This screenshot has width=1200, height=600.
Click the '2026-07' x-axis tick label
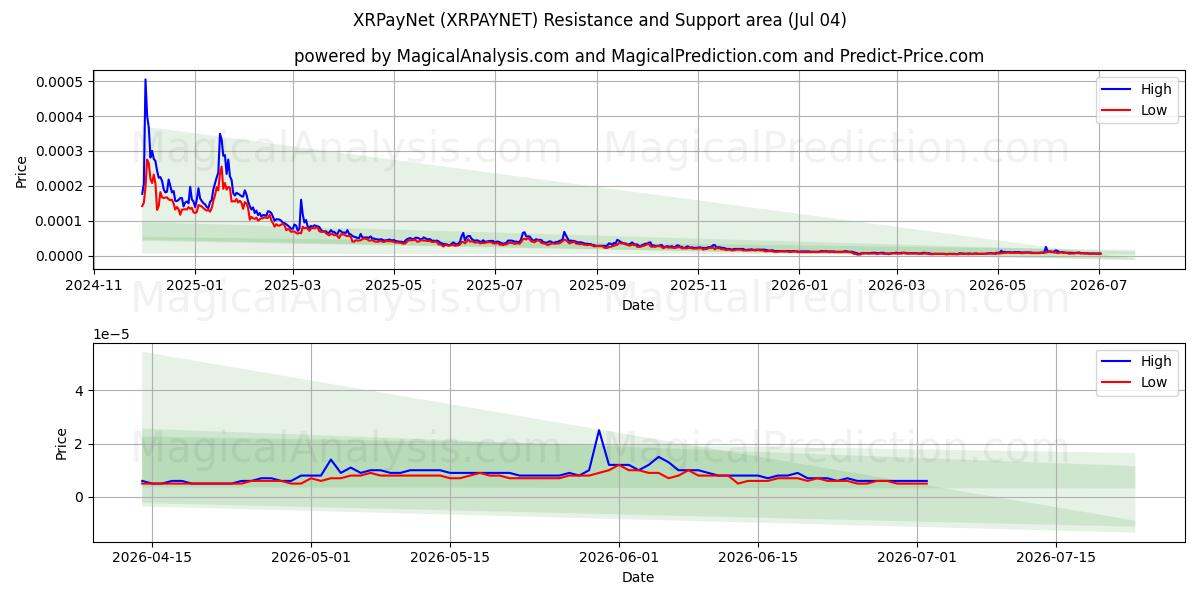click(1099, 285)
